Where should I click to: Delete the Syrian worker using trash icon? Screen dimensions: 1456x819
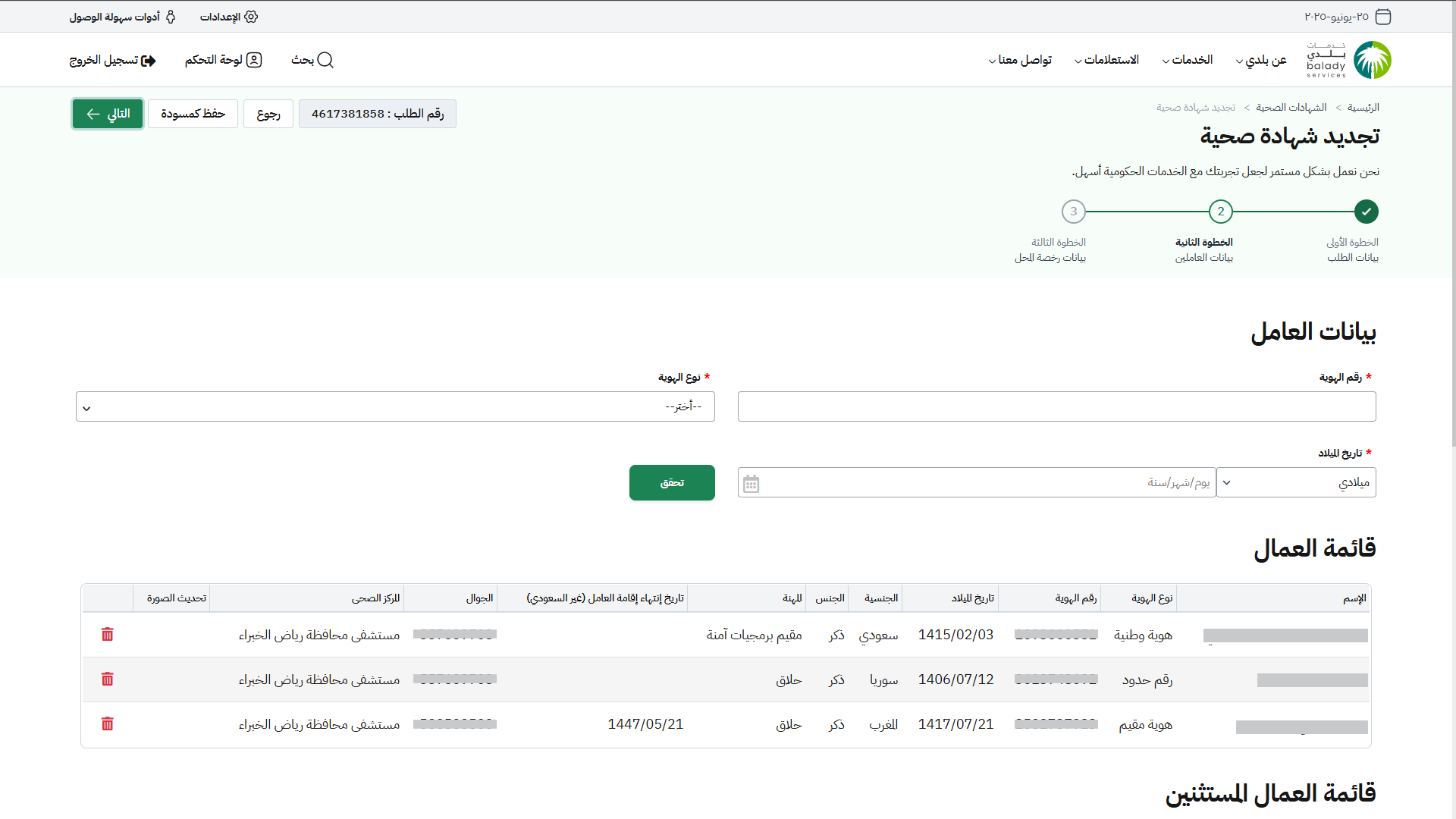tap(107, 679)
